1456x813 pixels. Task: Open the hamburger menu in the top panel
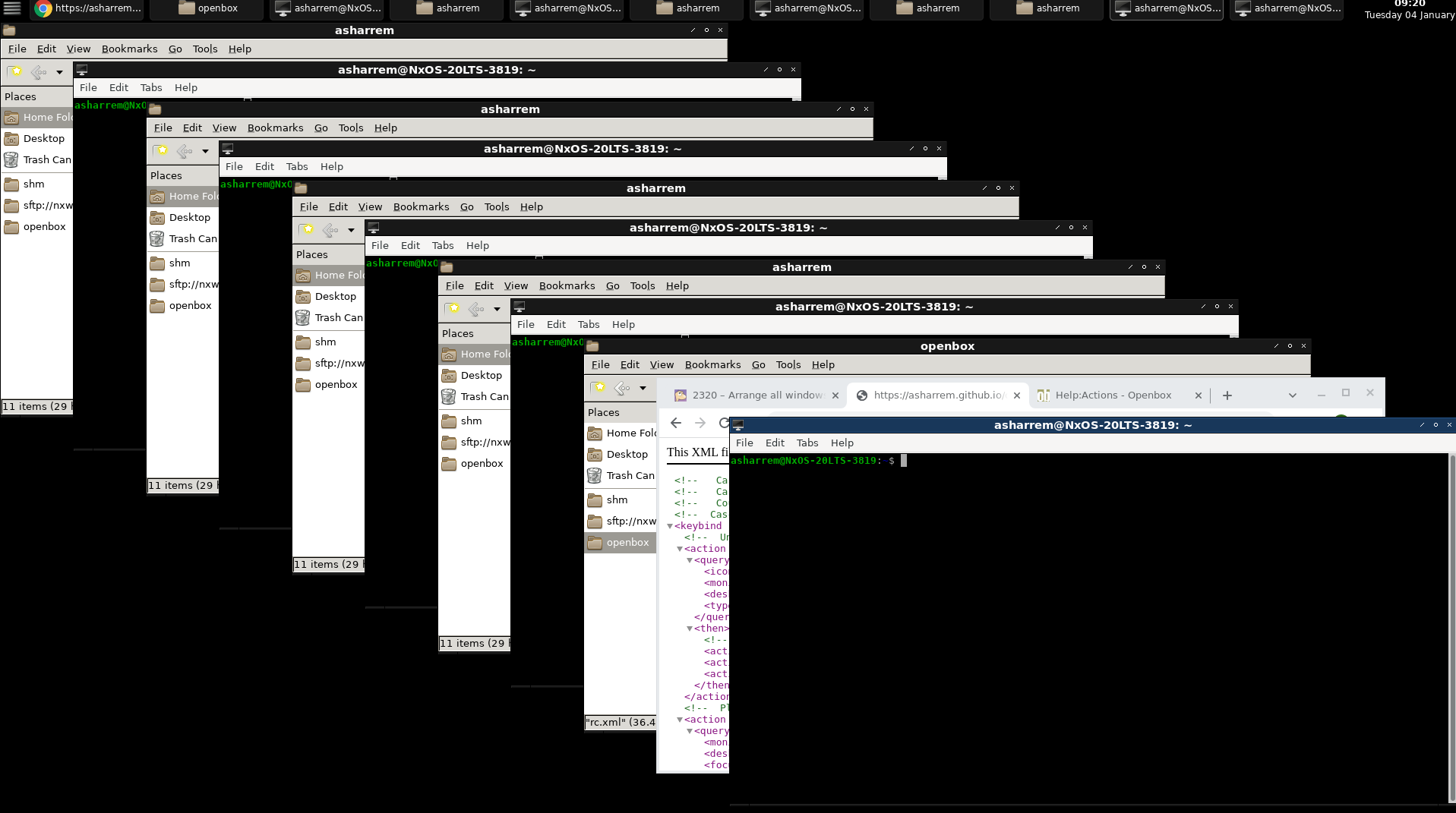click(12, 8)
